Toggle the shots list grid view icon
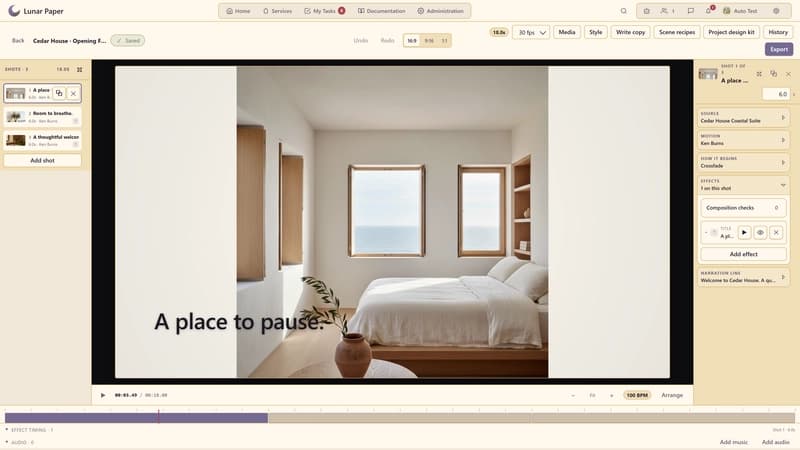The image size is (800, 450). click(80, 69)
